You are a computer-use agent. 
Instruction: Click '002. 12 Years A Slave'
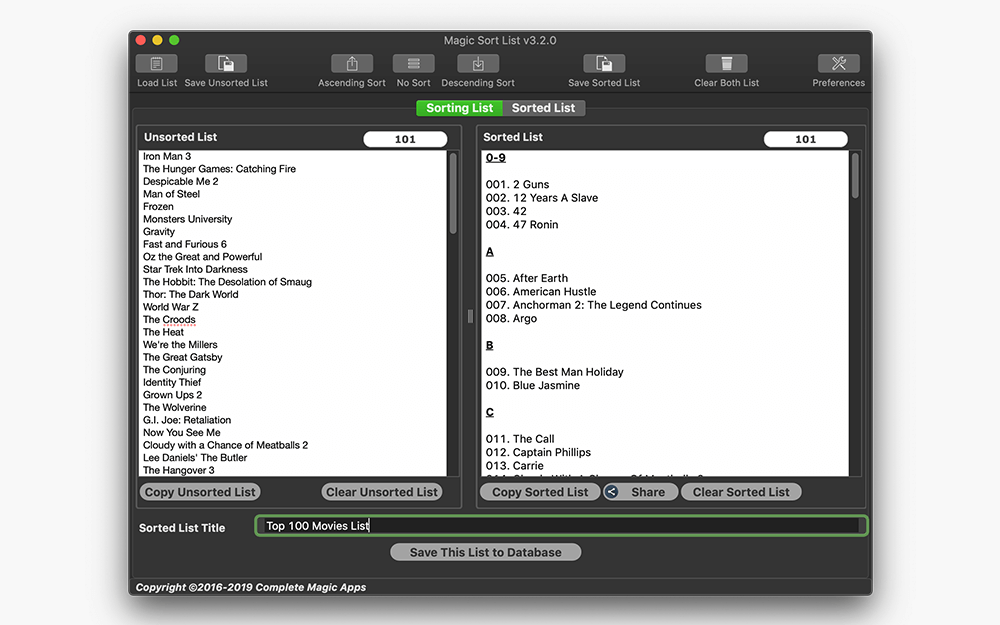[542, 198]
